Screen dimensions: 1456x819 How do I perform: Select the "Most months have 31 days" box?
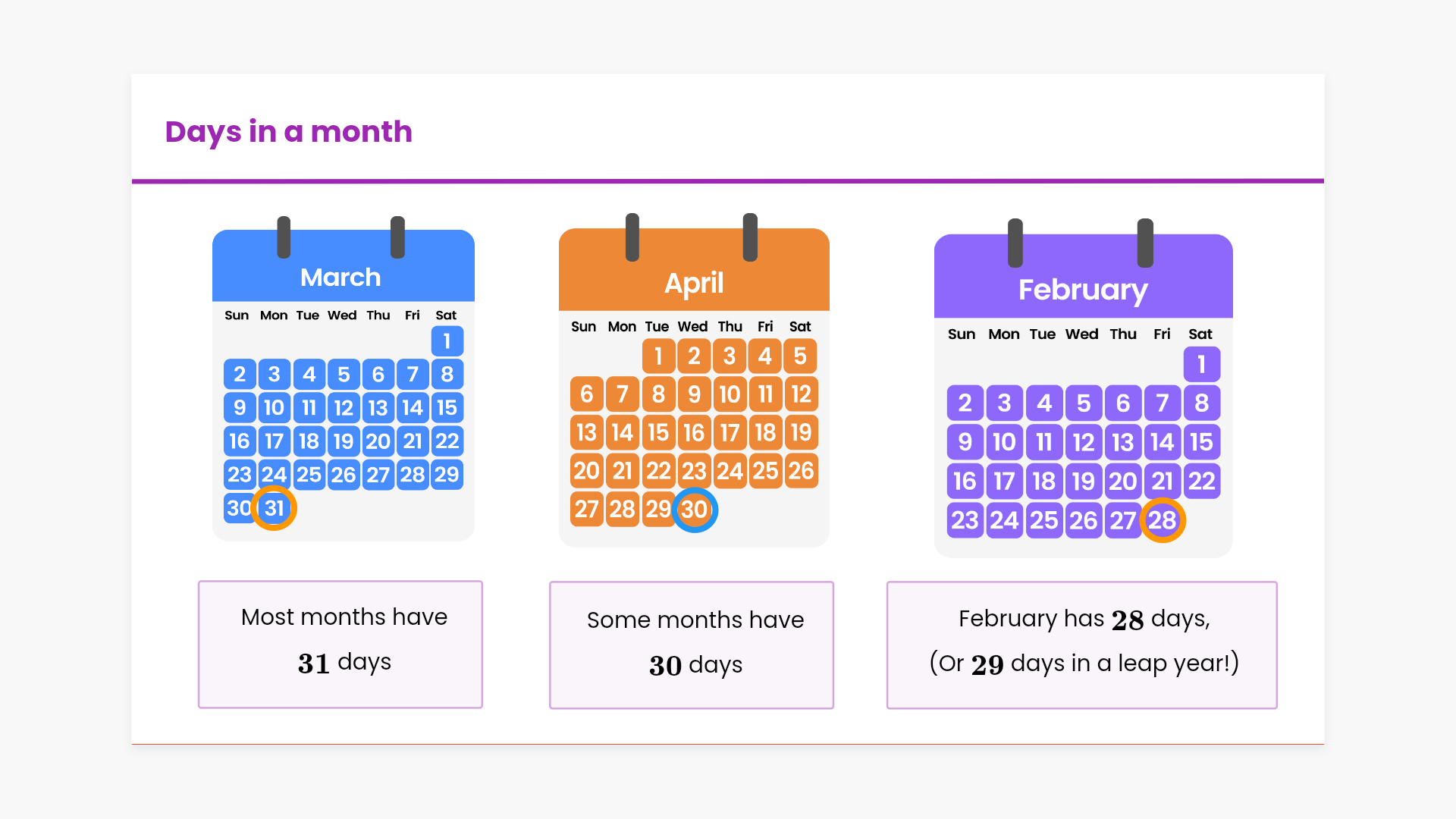pos(340,645)
